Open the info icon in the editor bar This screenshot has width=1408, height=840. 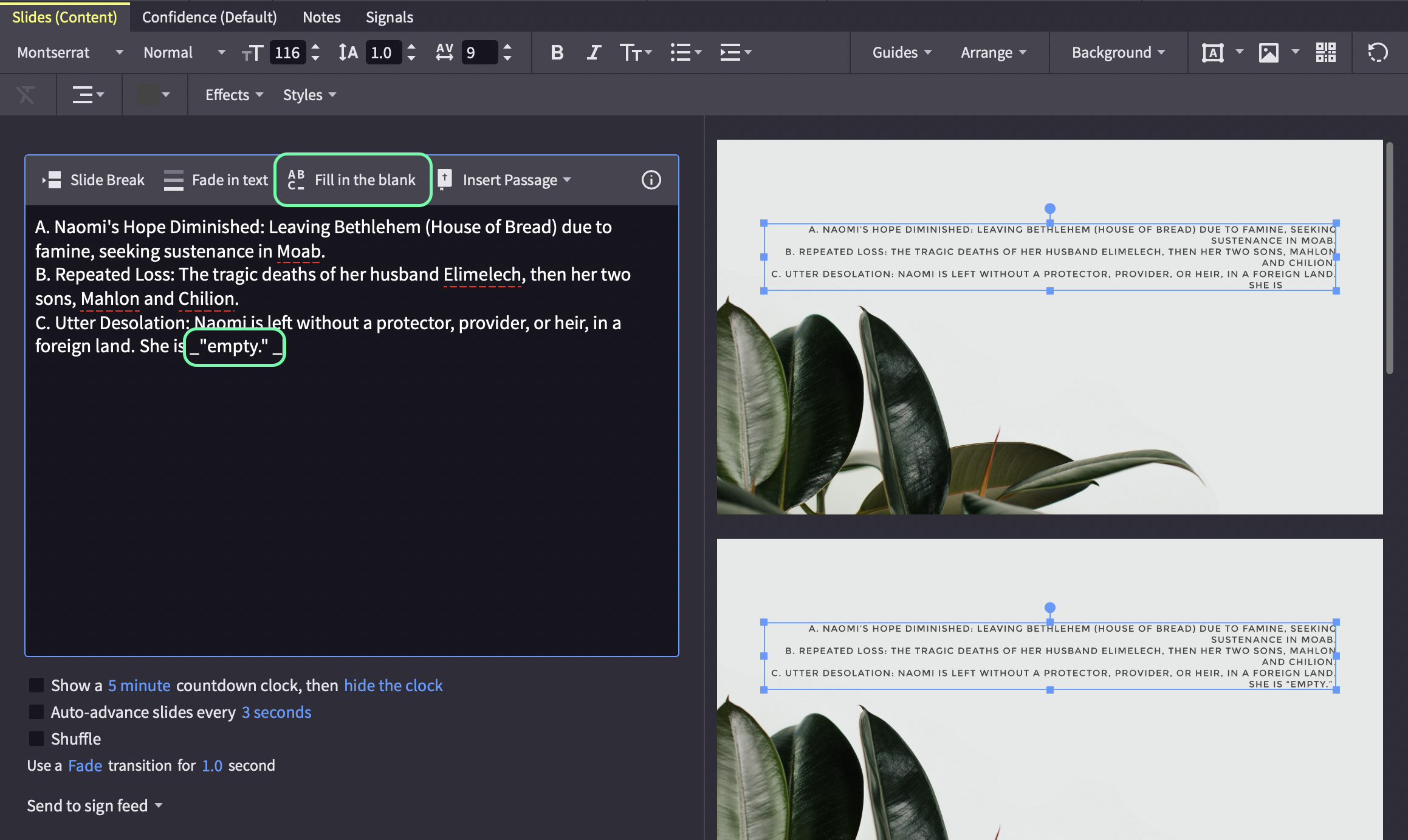point(651,180)
